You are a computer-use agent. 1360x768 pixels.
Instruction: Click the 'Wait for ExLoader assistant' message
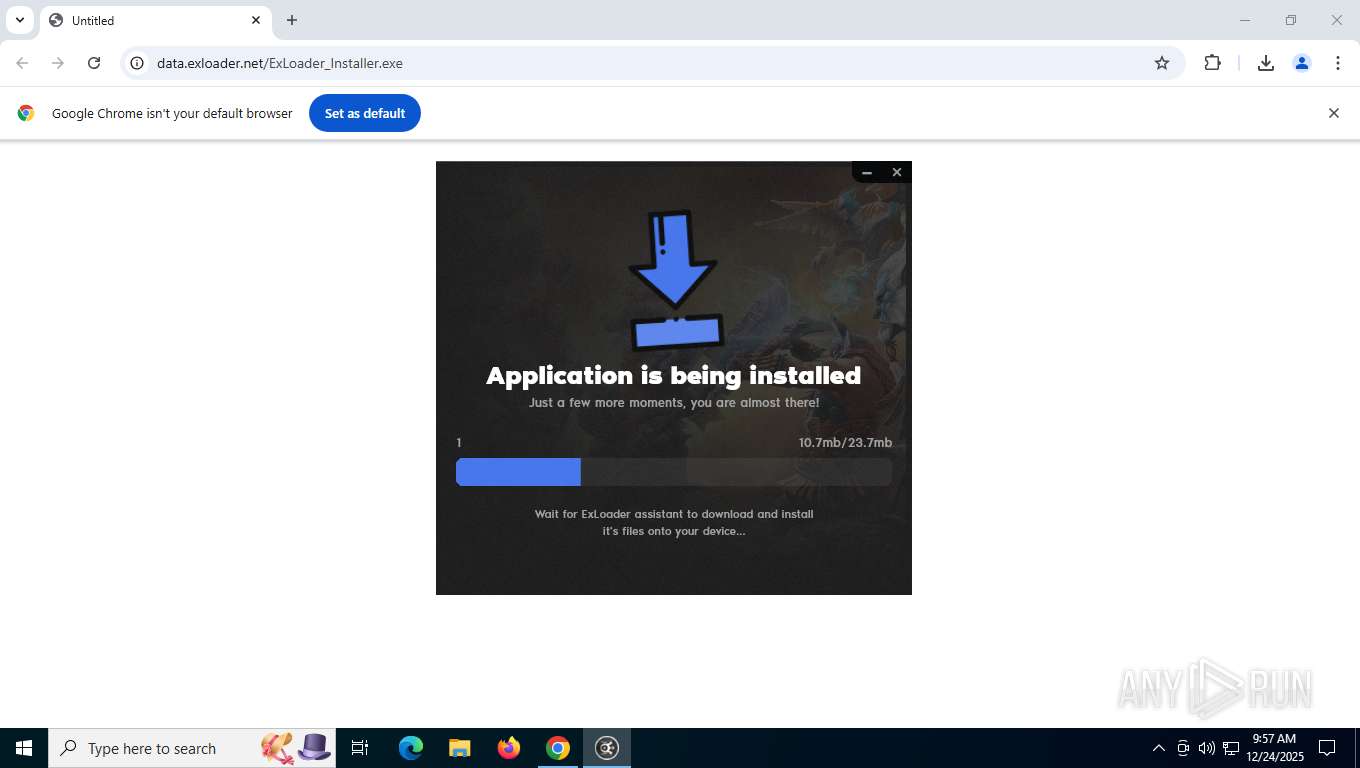[x=674, y=522]
